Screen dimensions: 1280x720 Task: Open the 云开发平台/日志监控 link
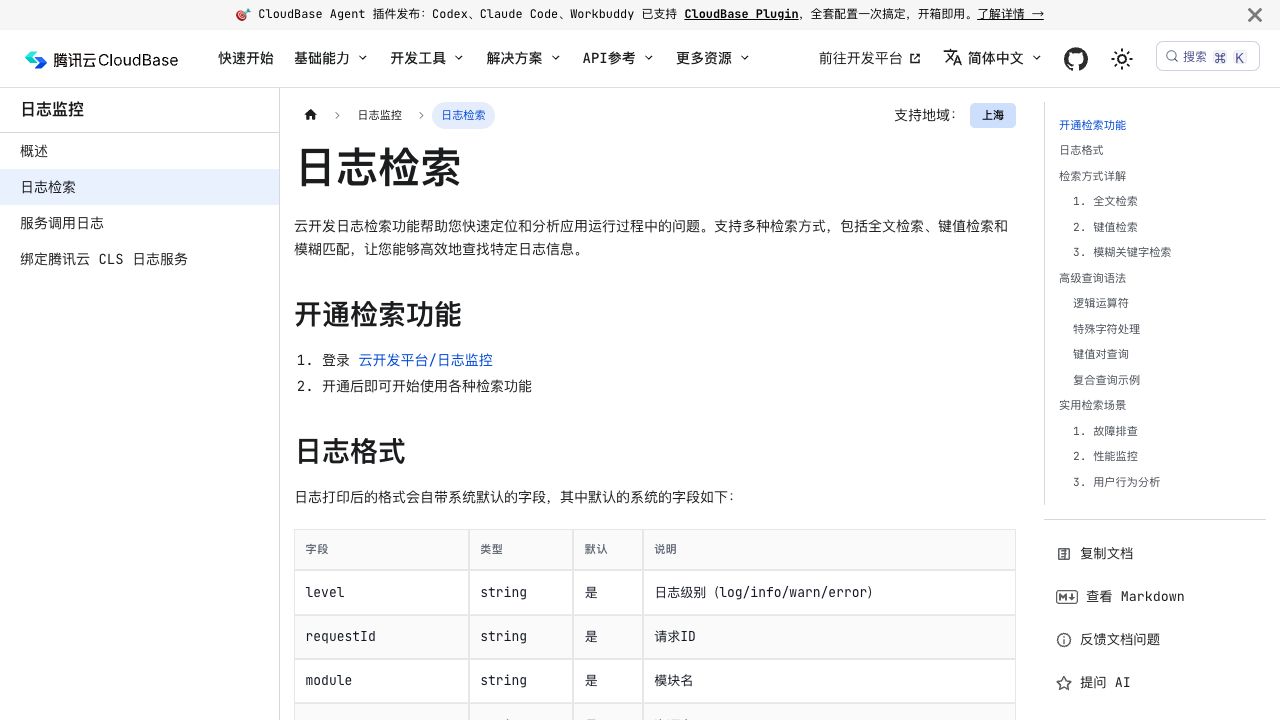(x=425, y=360)
